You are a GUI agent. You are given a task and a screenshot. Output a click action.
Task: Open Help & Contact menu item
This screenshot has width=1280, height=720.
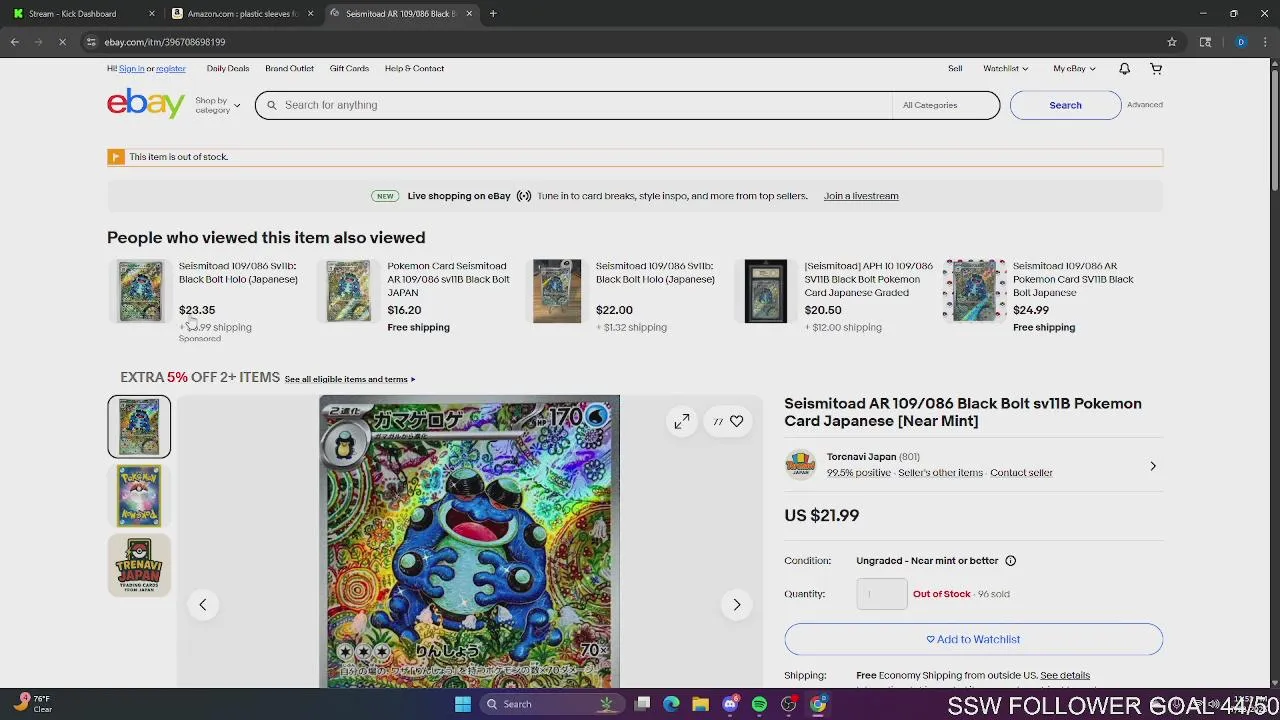tap(414, 69)
